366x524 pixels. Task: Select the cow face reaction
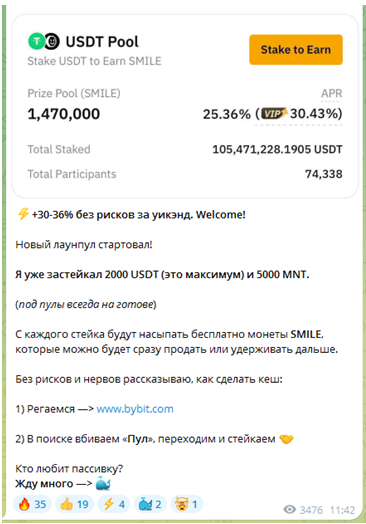187,504
